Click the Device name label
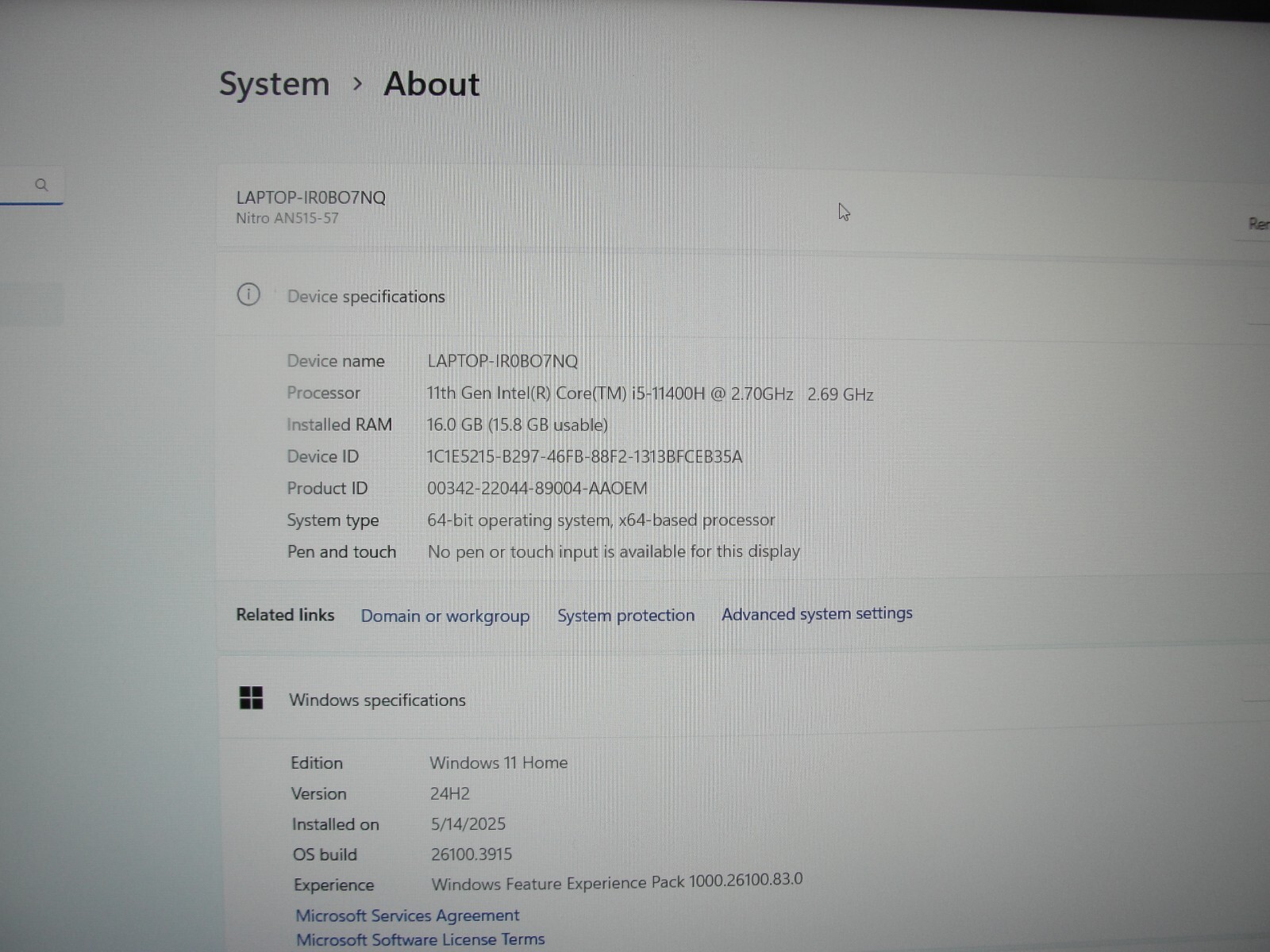The height and width of the screenshot is (952, 1270). [335, 361]
